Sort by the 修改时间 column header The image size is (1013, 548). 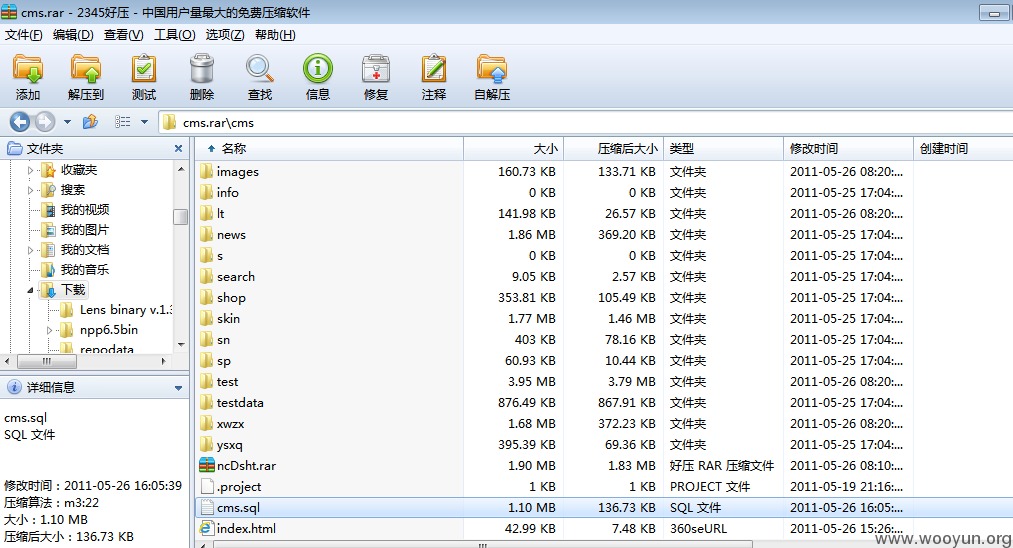coord(848,149)
